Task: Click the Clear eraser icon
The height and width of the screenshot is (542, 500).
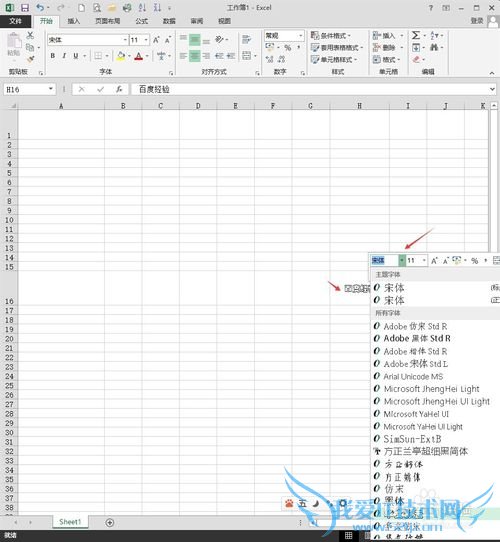Action: (x=416, y=59)
